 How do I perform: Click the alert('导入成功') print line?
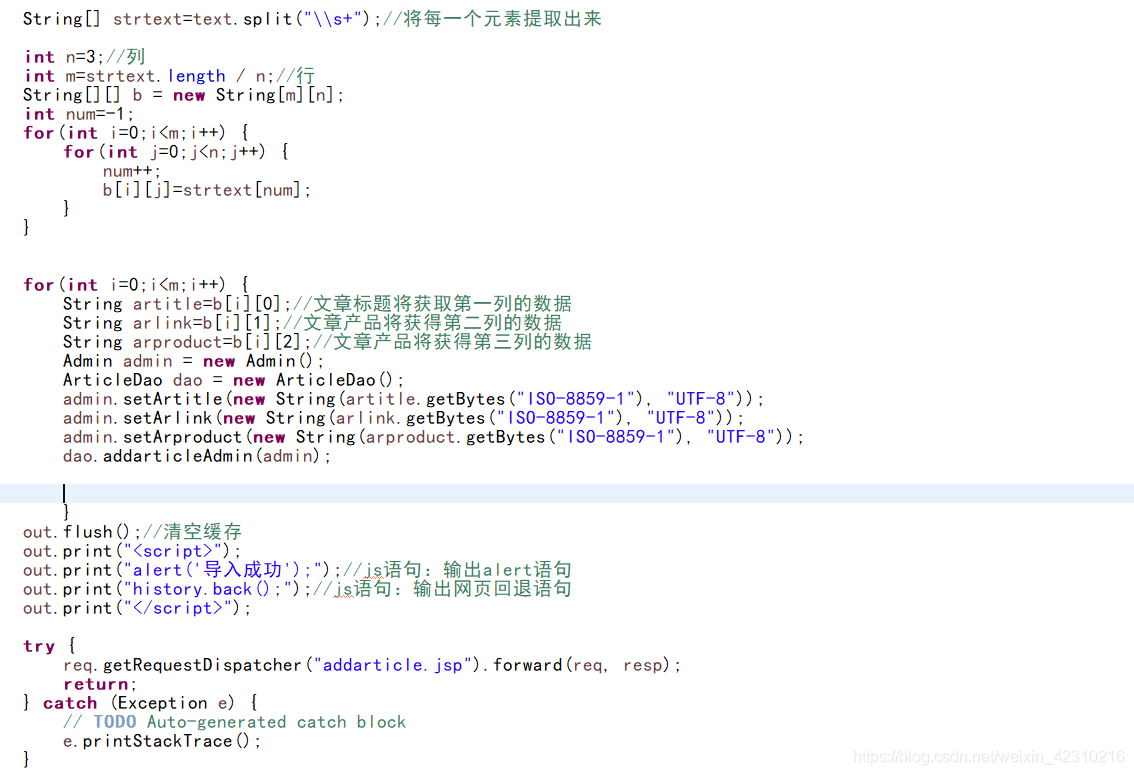(297, 570)
